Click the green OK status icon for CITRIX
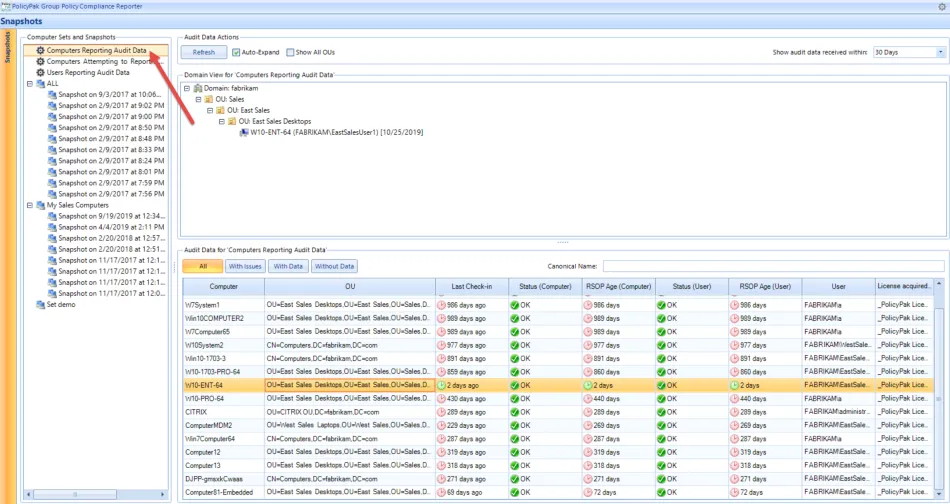The height and width of the screenshot is (504, 950). 515,412
